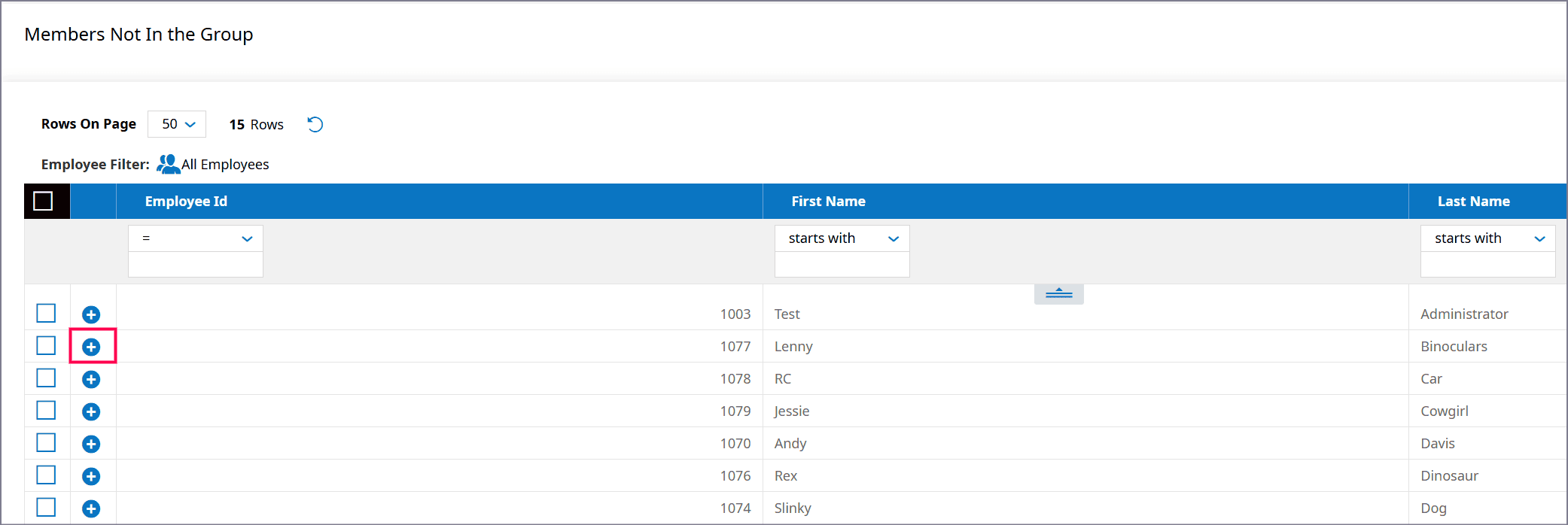
Task: Sort by First Name column header
Action: [x=828, y=202]
